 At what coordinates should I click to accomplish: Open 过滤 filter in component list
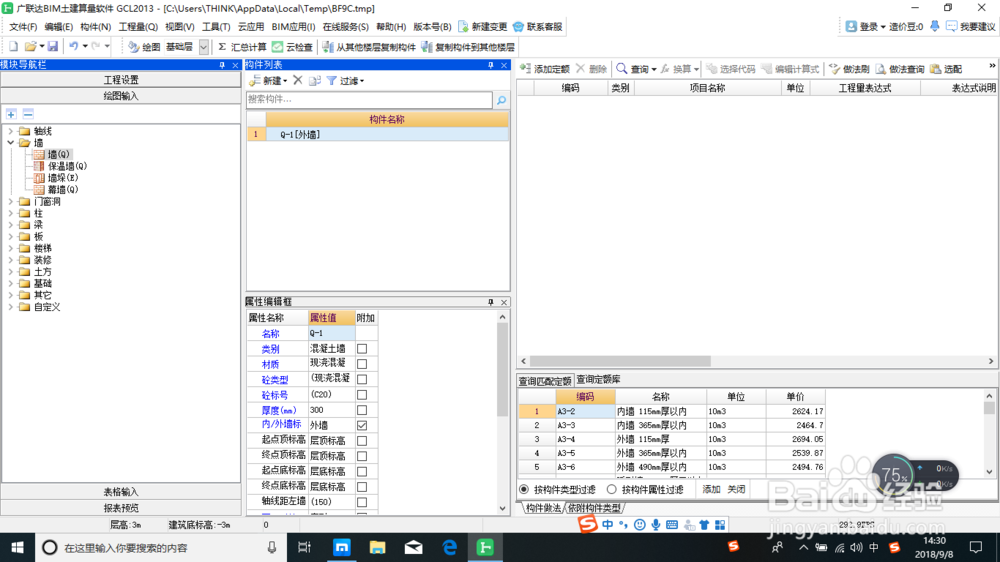point(345,81)
